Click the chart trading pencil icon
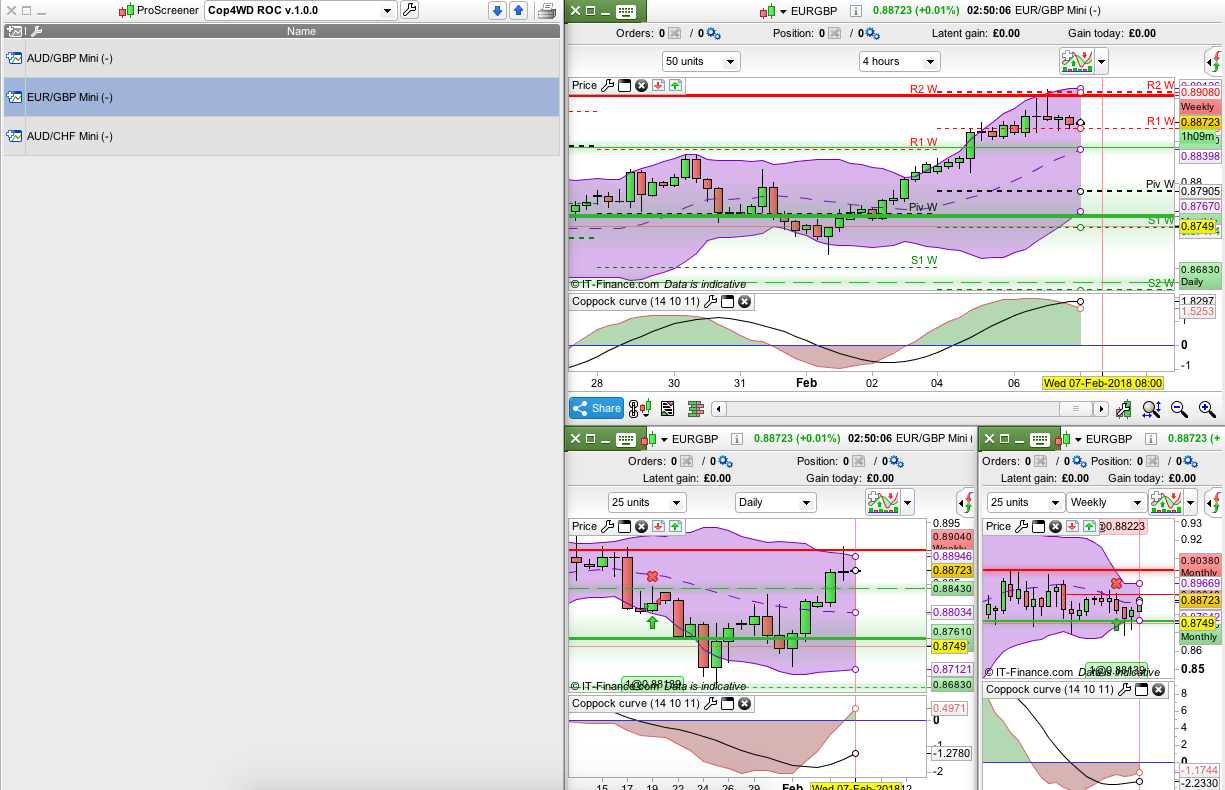This screenshot has height=790, width=1225. coord(1124,408)
